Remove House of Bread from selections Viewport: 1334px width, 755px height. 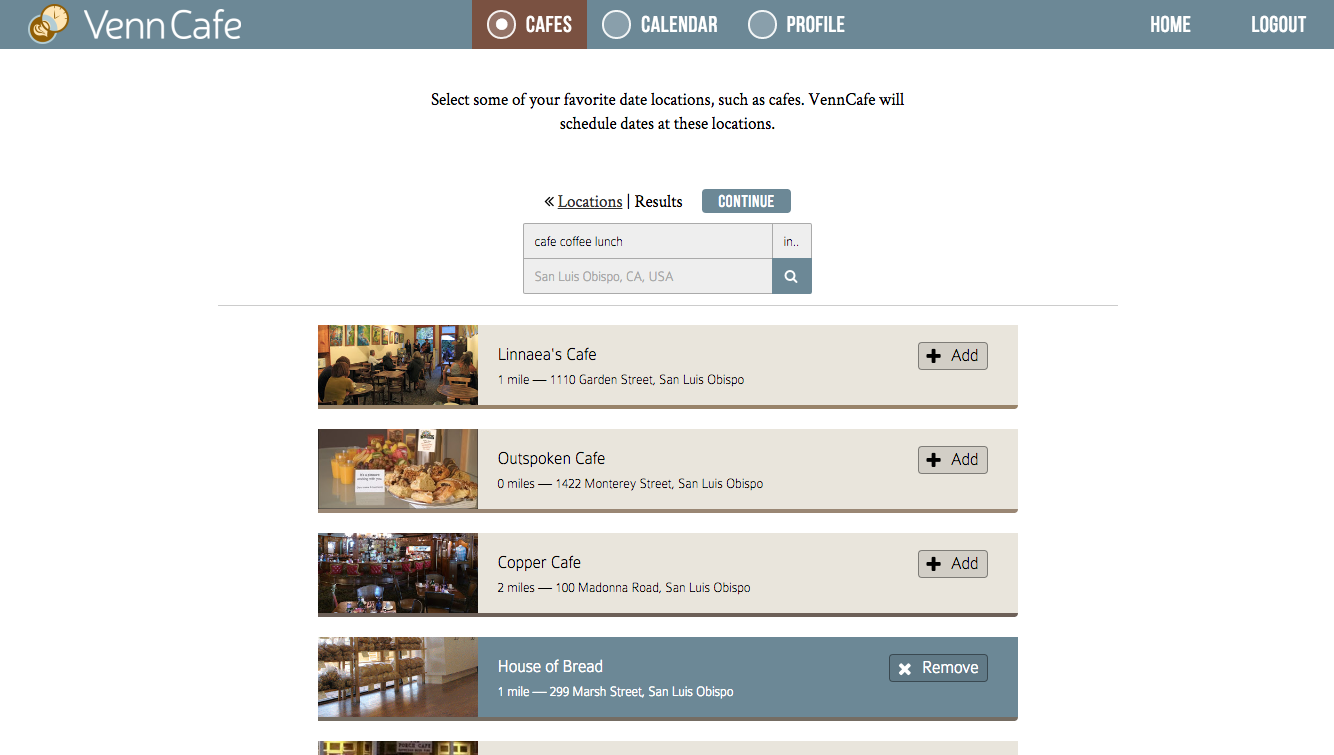click(x=938, y=668)
